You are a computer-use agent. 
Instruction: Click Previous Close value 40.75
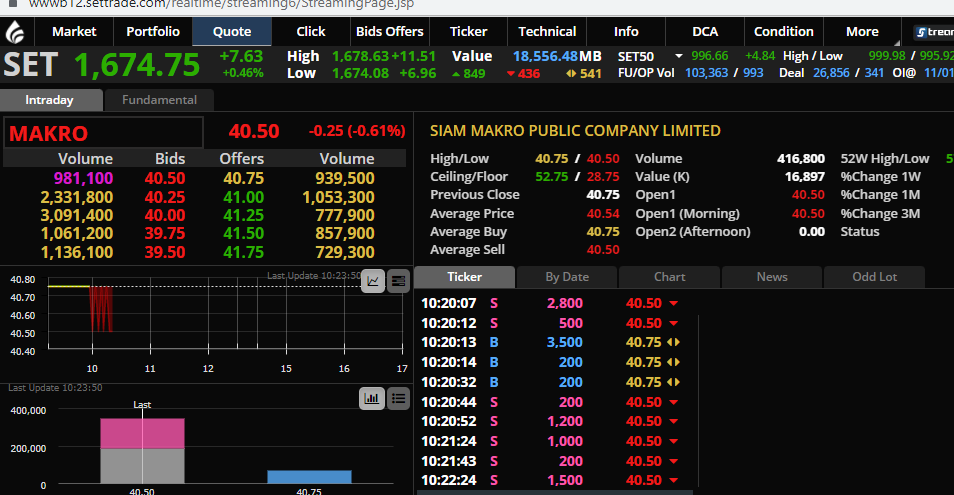[603, 195]
